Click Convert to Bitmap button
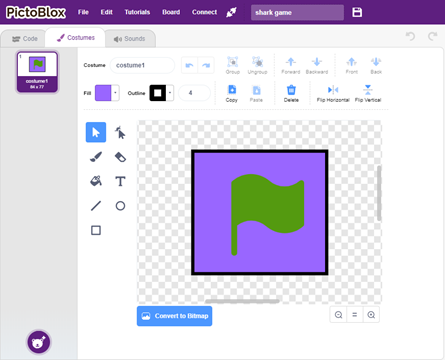Screen dimensions: 445x360 tap(174, 316)
